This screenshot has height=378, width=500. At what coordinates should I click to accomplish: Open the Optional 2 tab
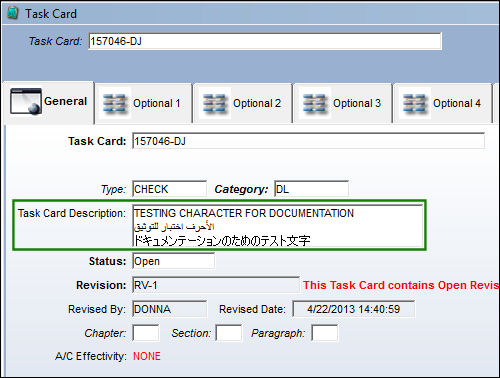click(243, 104)
